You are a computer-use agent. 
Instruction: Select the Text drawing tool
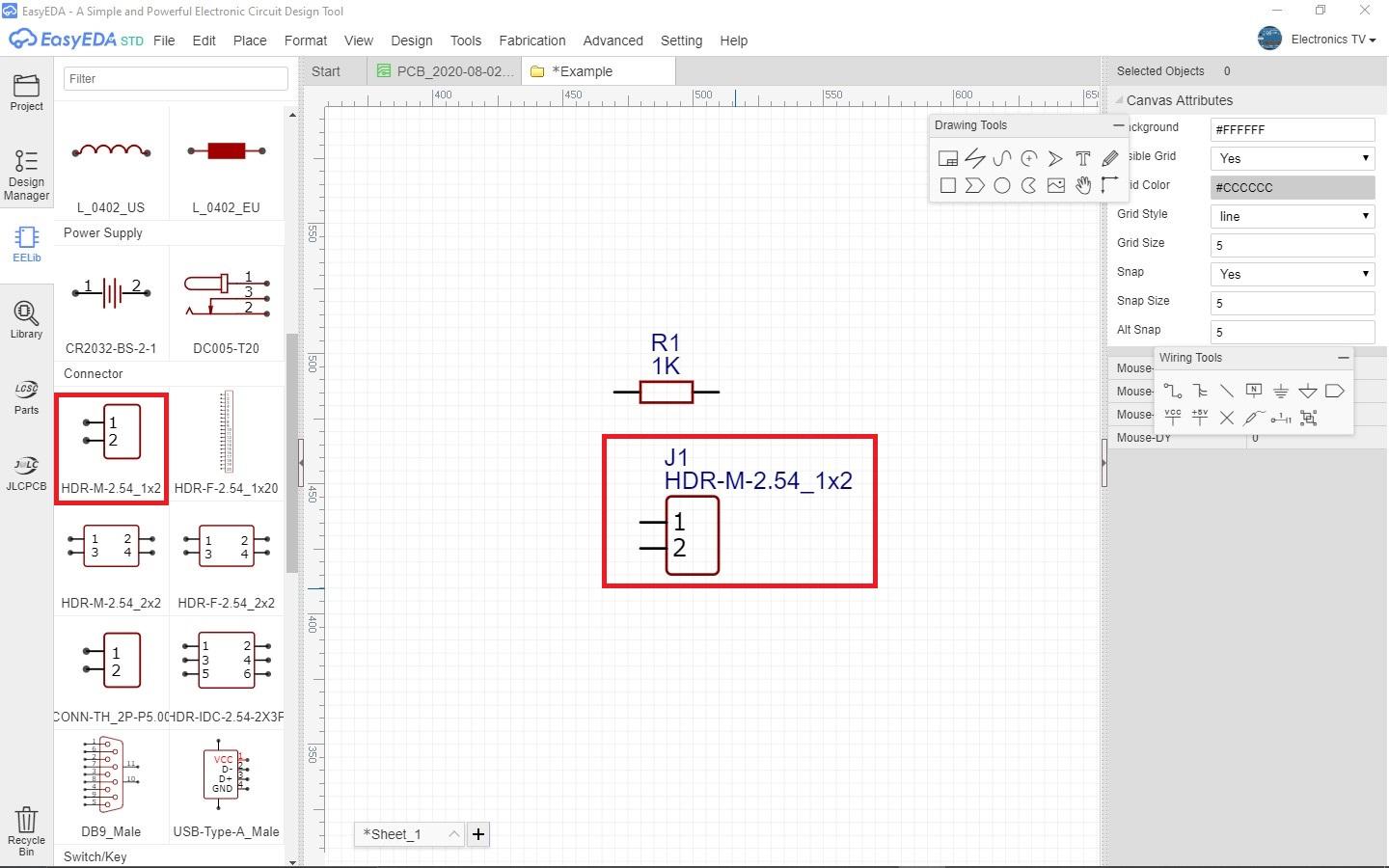click(1083, 158)
